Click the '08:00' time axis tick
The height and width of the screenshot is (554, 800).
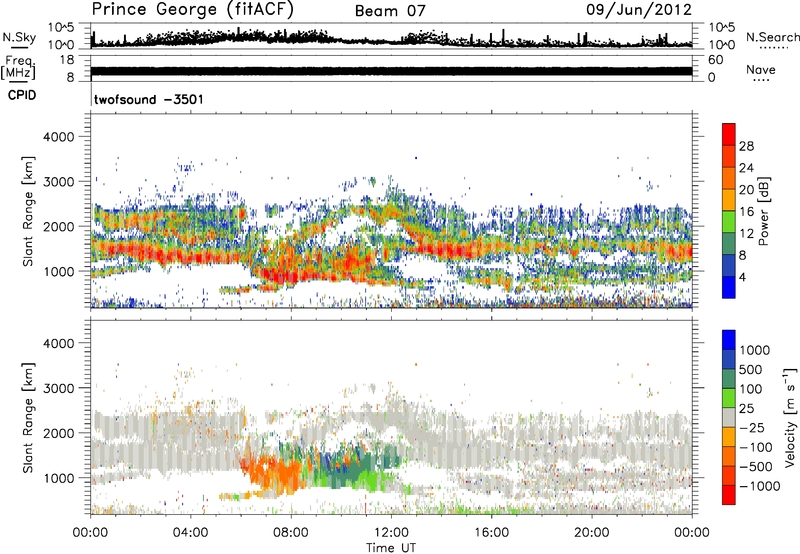[x=291, y=533]
